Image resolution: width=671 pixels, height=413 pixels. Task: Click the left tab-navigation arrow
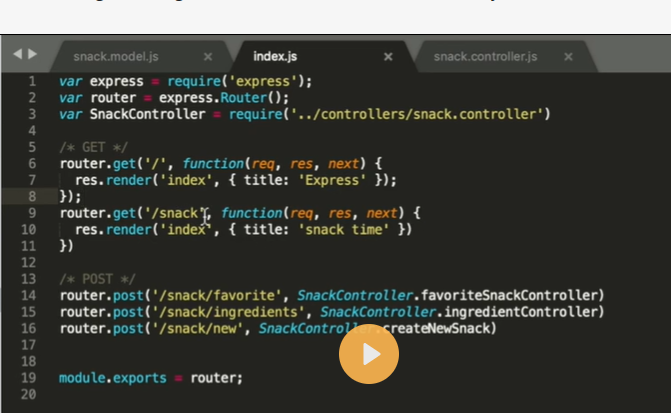(17, 54)
